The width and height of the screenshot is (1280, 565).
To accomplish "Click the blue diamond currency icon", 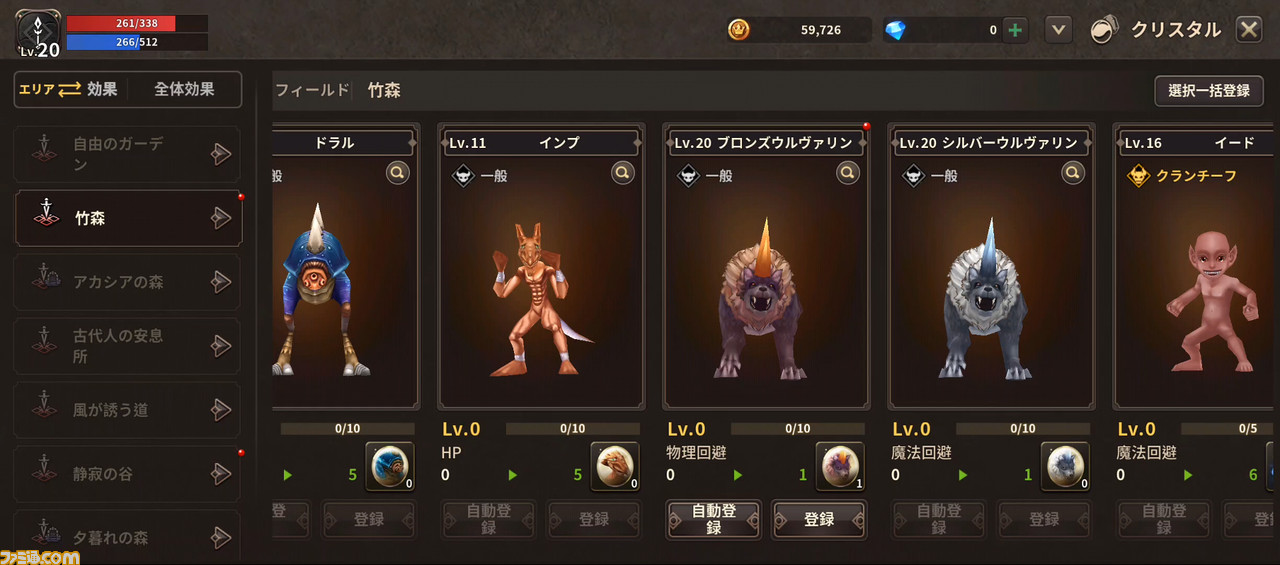I will (x=895, y=30).
